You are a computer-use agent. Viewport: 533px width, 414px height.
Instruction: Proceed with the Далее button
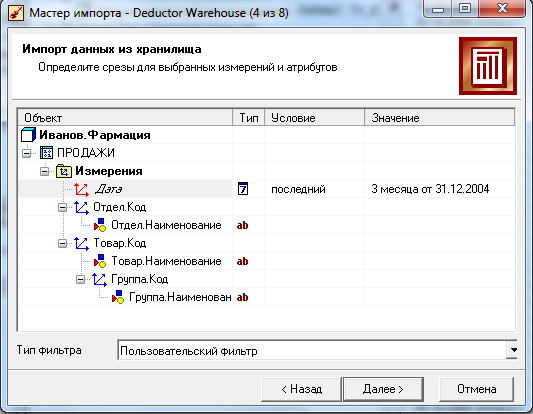coord(383,389)
